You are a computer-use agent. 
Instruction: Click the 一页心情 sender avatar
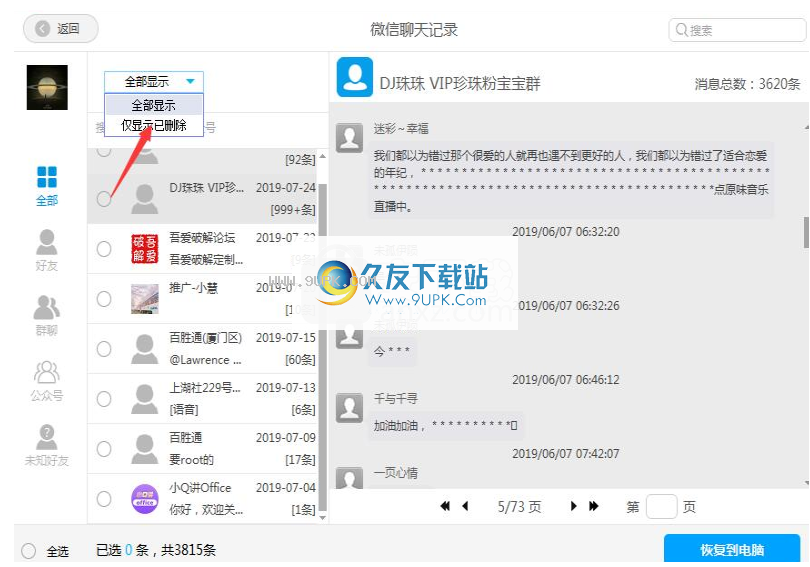click(x=350, y=478)
